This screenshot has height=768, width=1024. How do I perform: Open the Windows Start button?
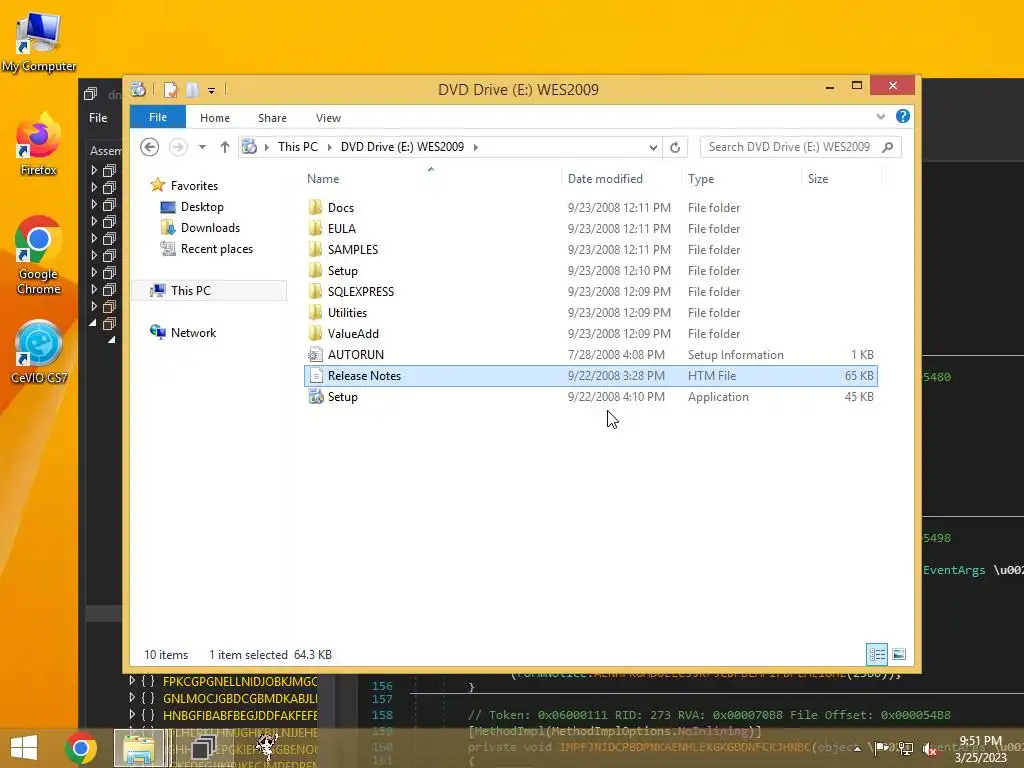(24, 748)
